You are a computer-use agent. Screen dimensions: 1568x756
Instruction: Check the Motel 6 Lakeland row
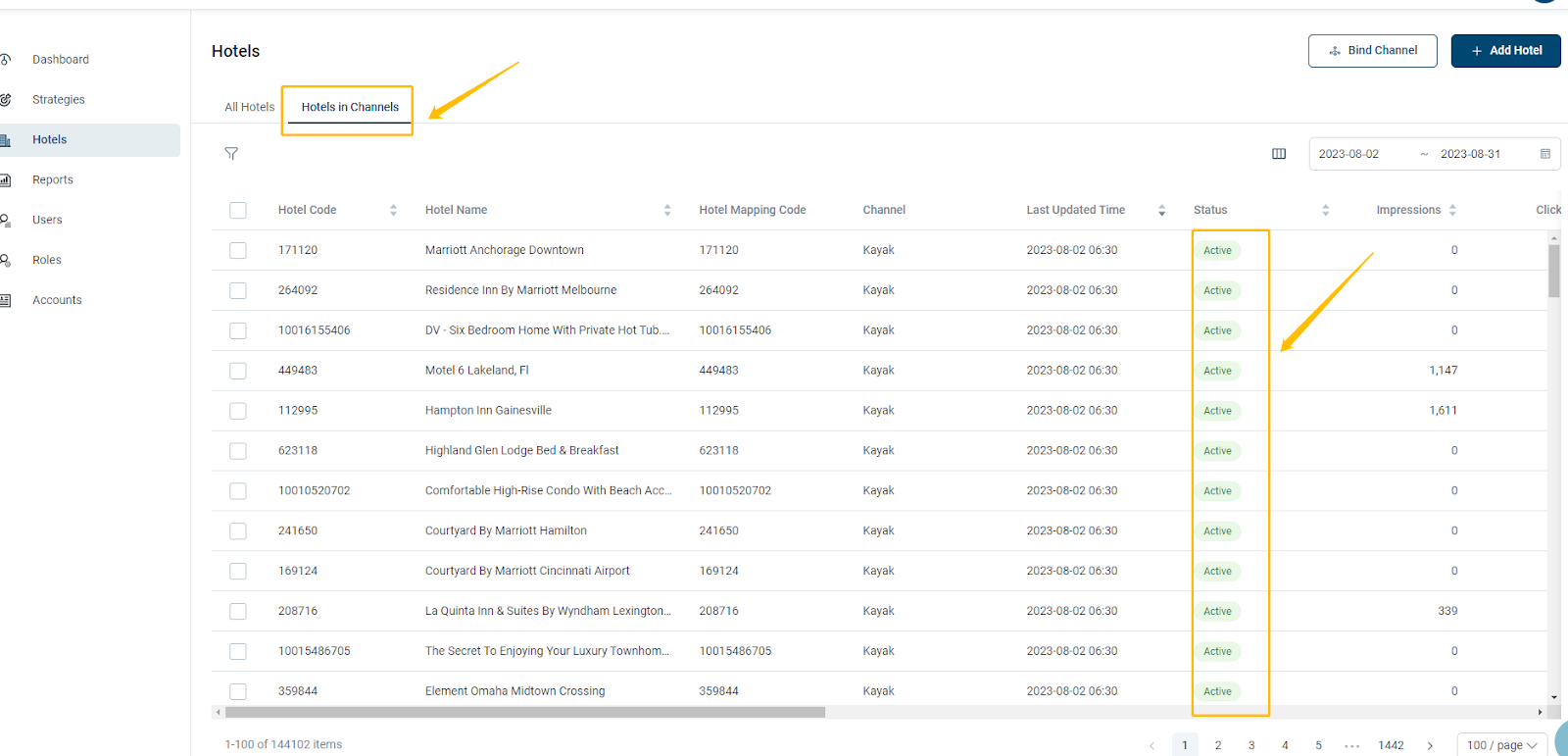238,371
